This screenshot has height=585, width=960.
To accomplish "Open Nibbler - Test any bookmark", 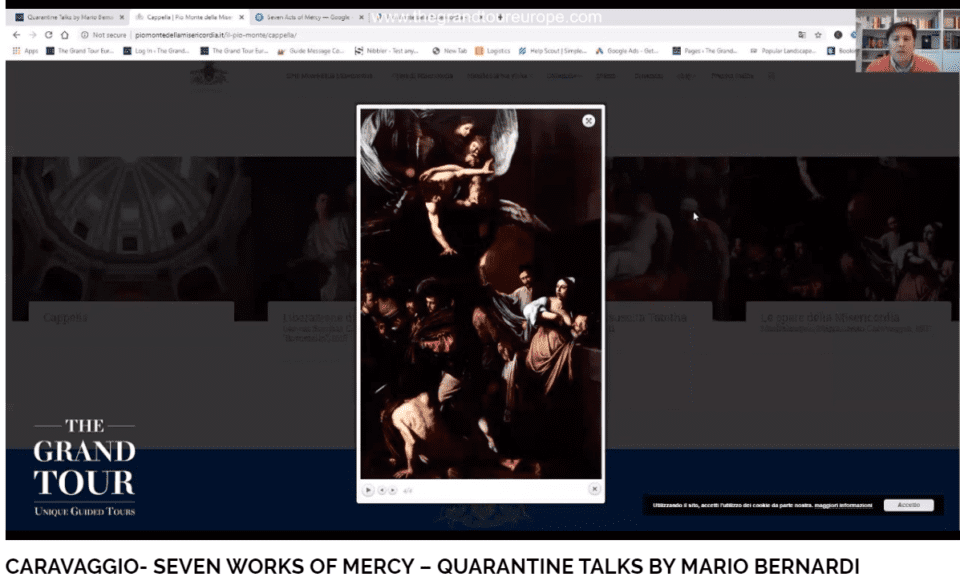I will 386,51.
